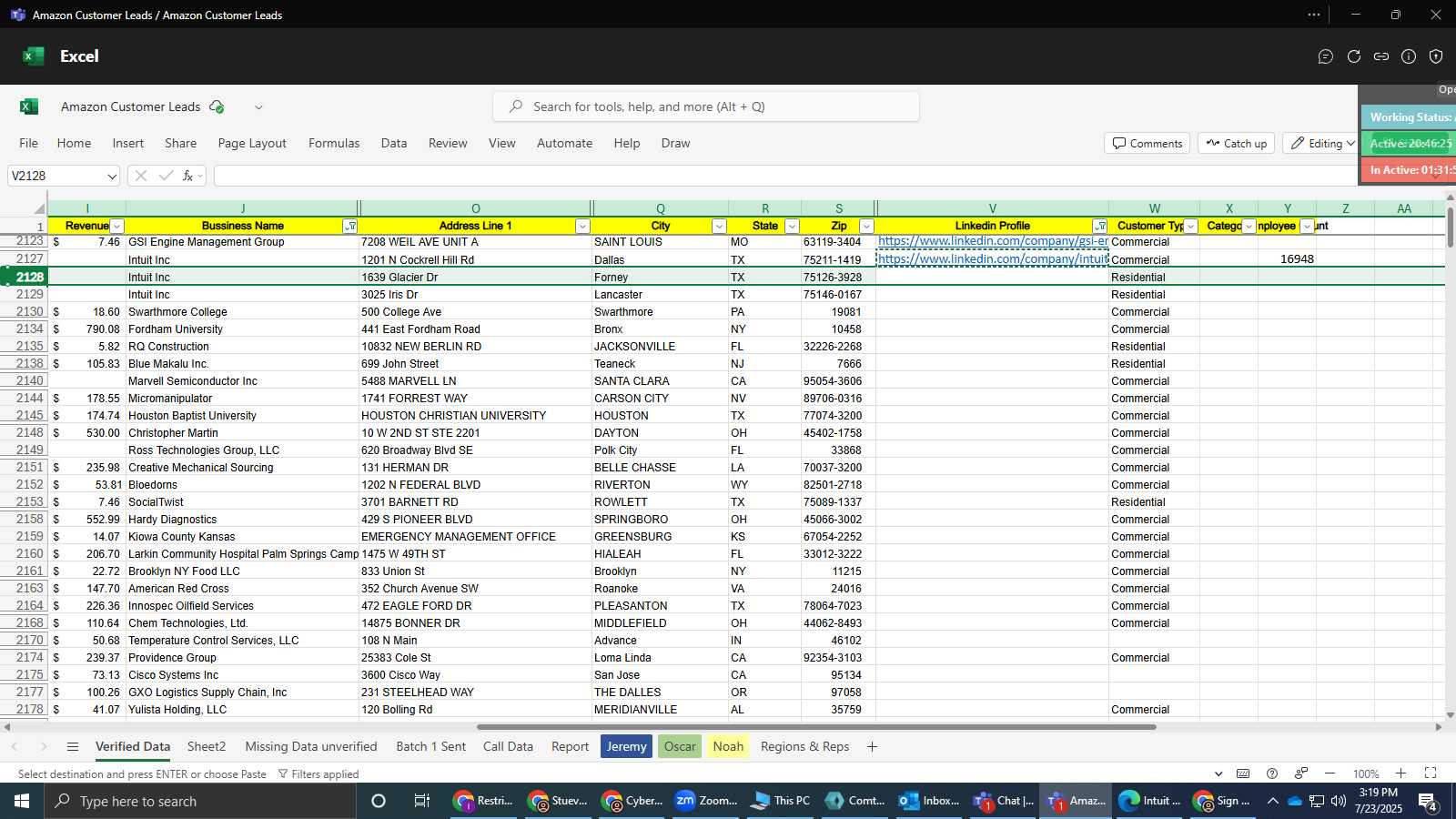Click Windows taskbar search box
The width and height of the screenshot is (1456, 819).
200,801
